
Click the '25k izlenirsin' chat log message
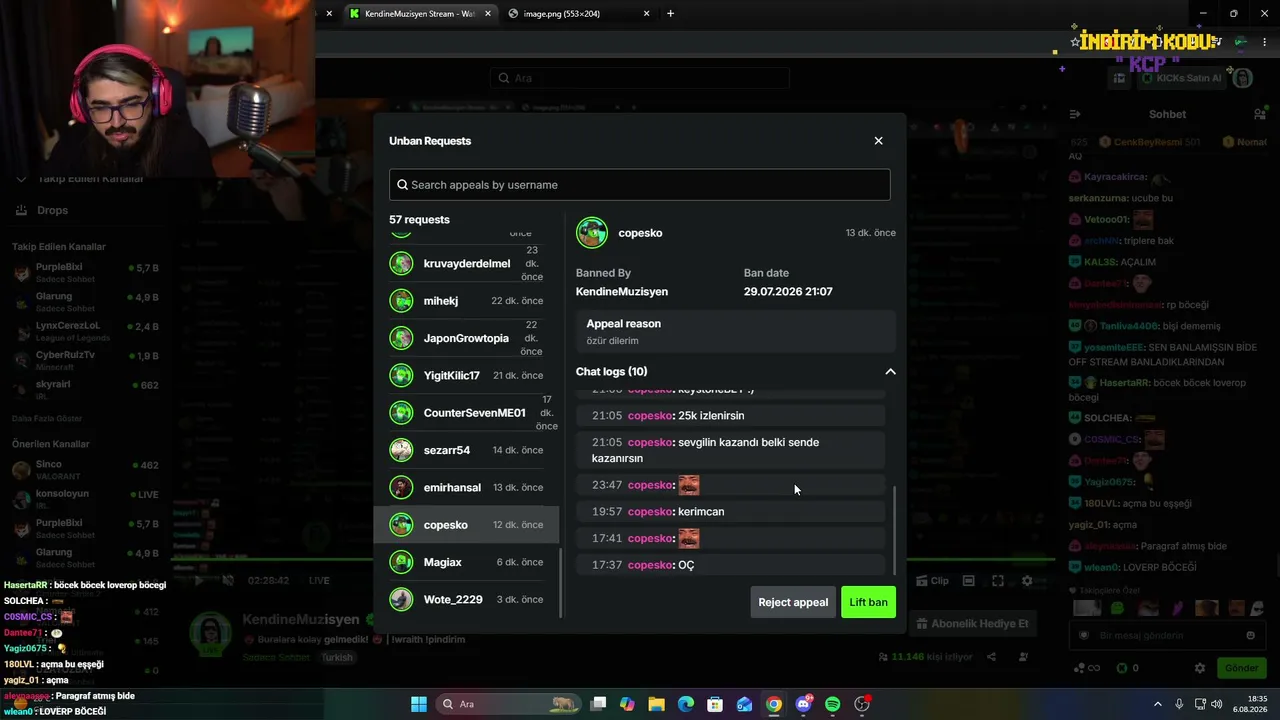coord(730,416)
